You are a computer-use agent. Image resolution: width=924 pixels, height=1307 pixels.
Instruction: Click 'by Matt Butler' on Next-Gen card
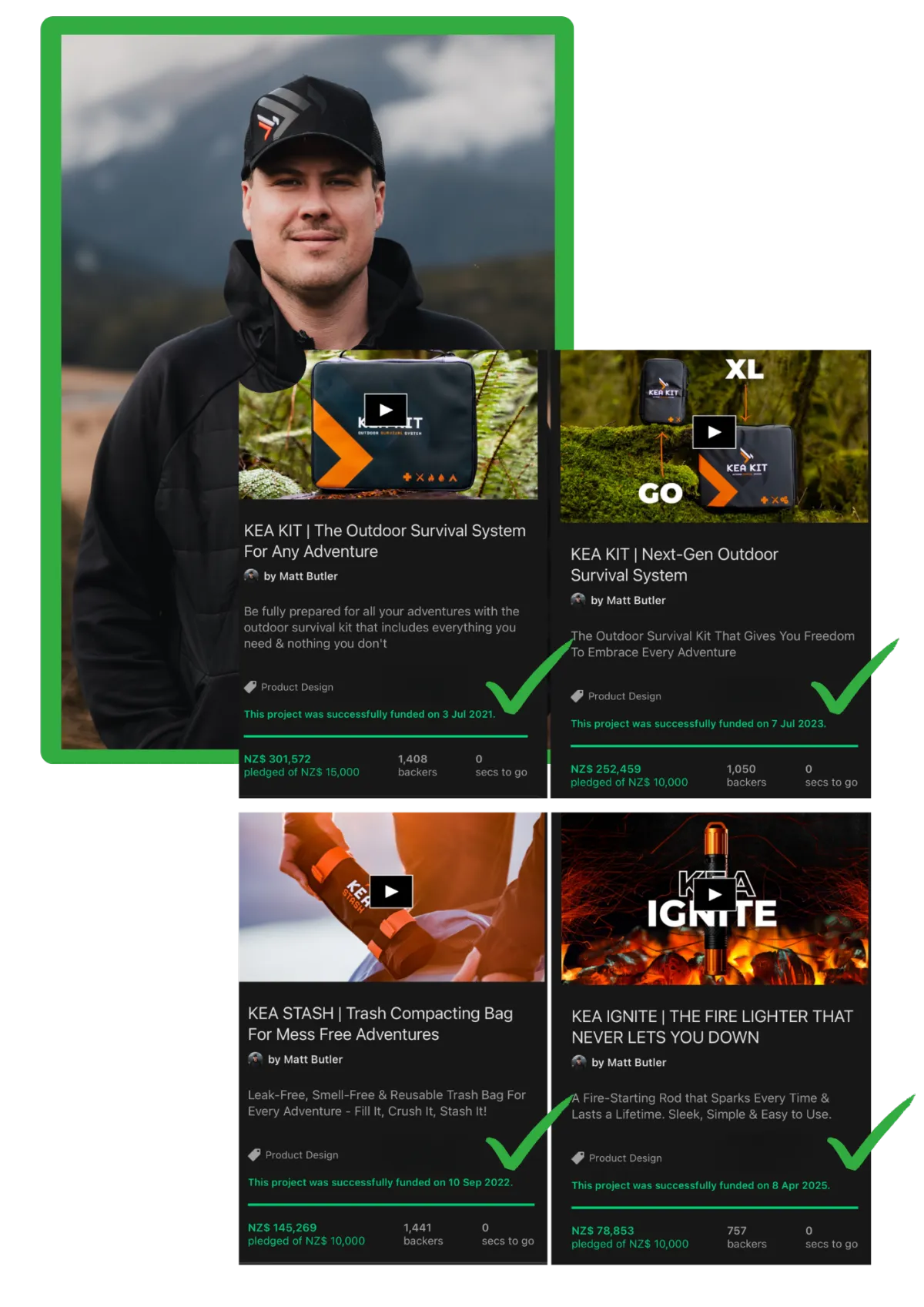[628, 600]
